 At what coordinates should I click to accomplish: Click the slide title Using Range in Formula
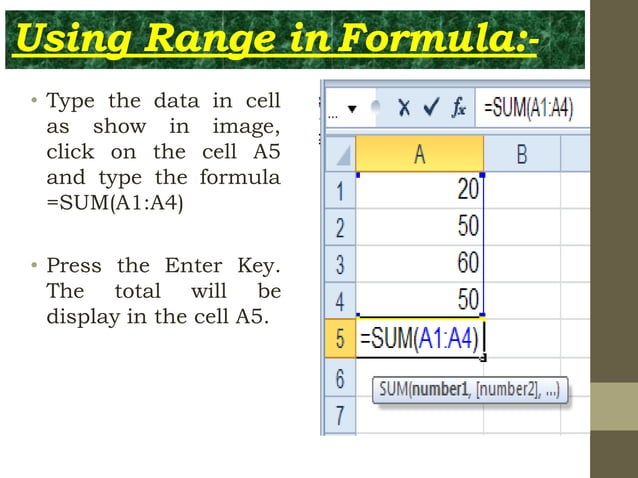click(277, 39)
